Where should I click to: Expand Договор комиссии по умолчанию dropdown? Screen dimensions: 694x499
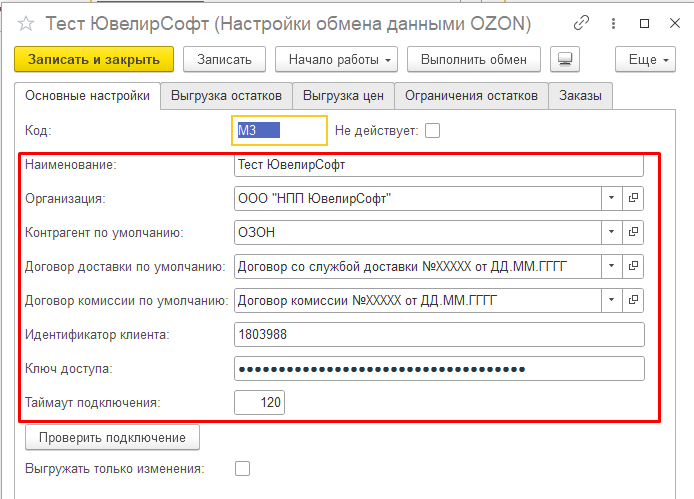click(612, 300)
